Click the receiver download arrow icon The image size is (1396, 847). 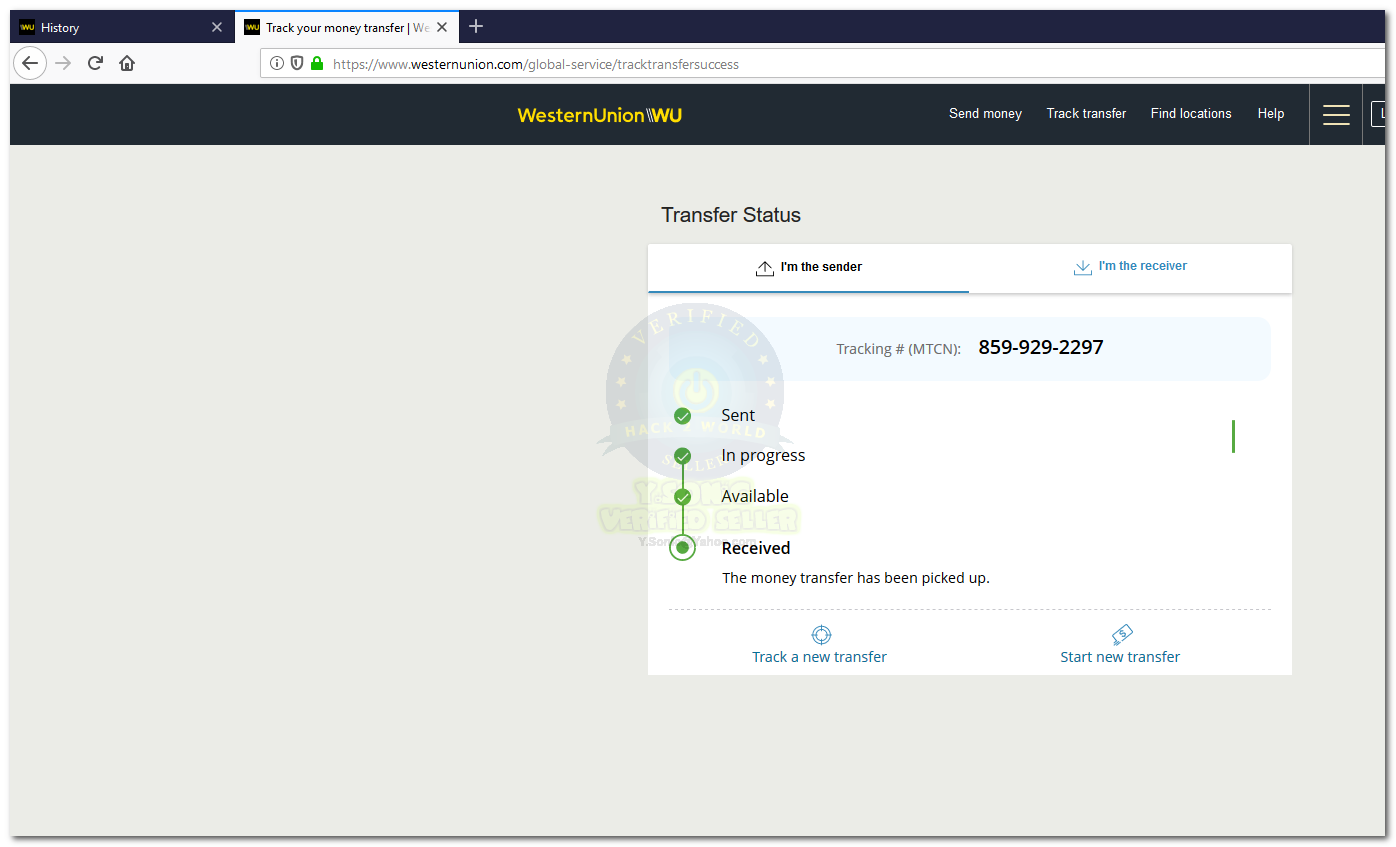(x=1082, y=268)
